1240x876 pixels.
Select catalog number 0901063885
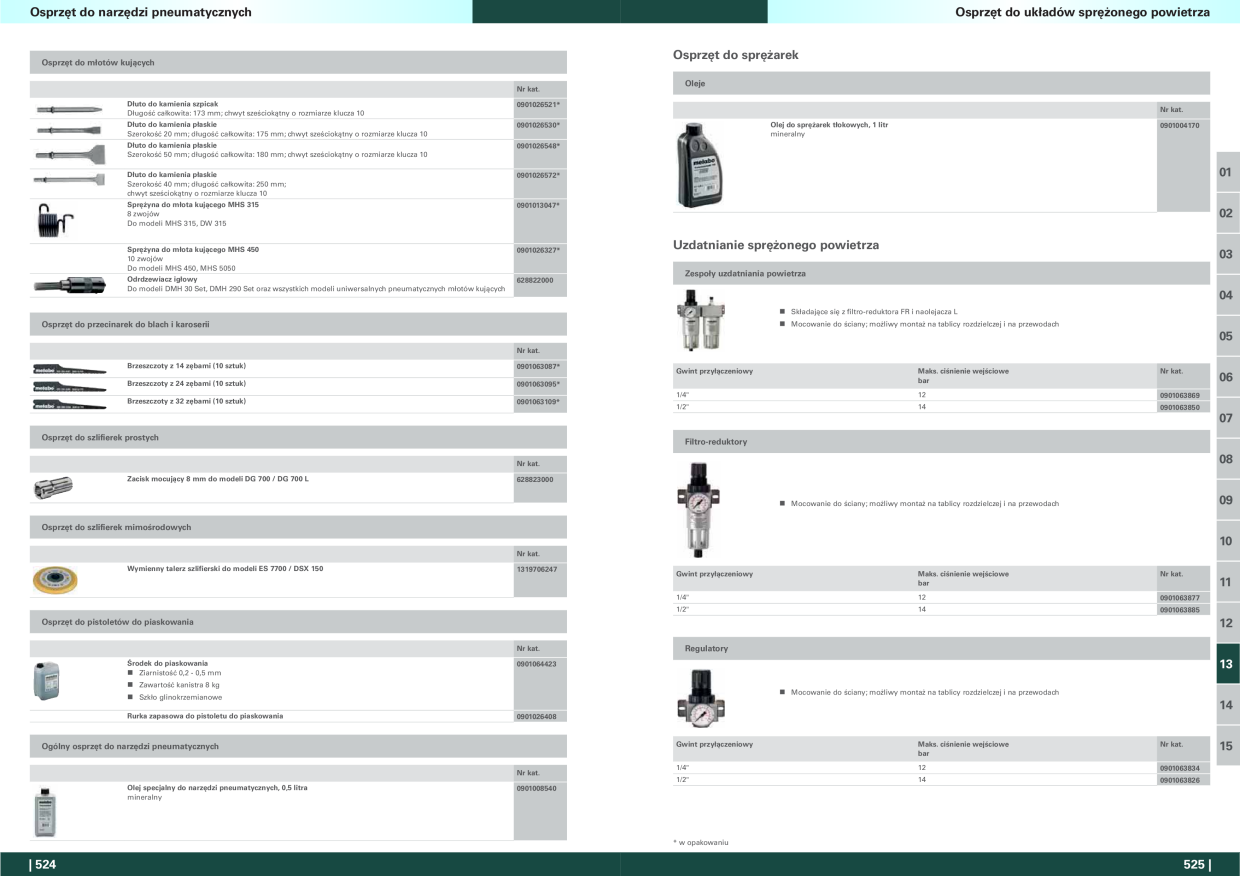tap(1180, 610)
